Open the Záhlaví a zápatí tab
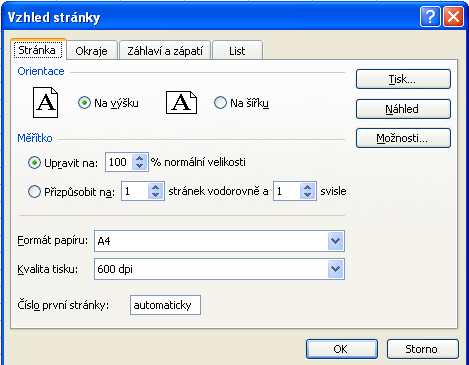 coord(165,51)
